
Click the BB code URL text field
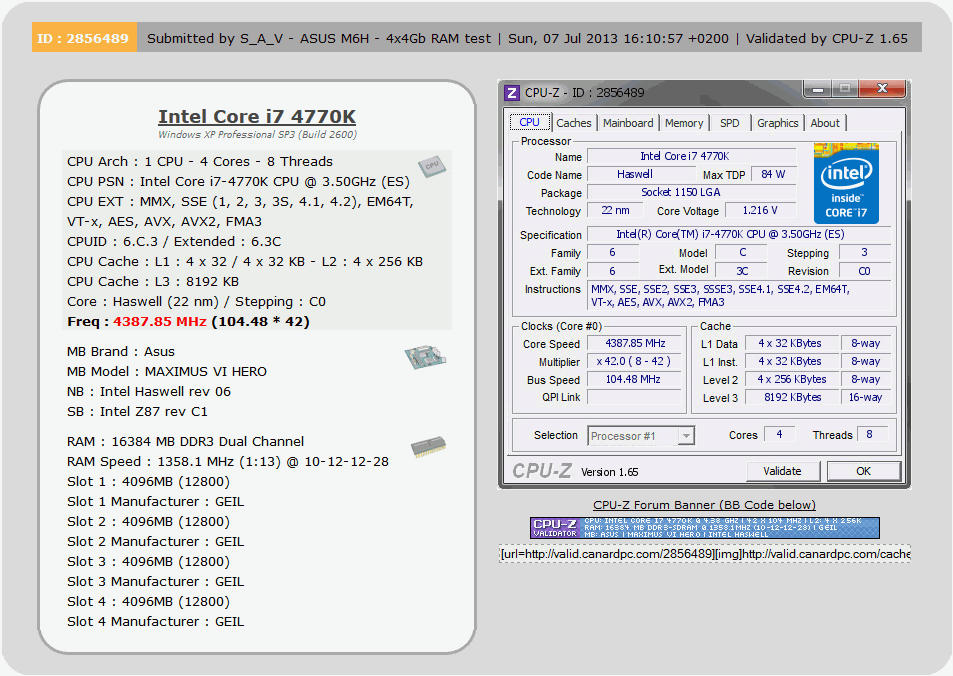point(704,554)
